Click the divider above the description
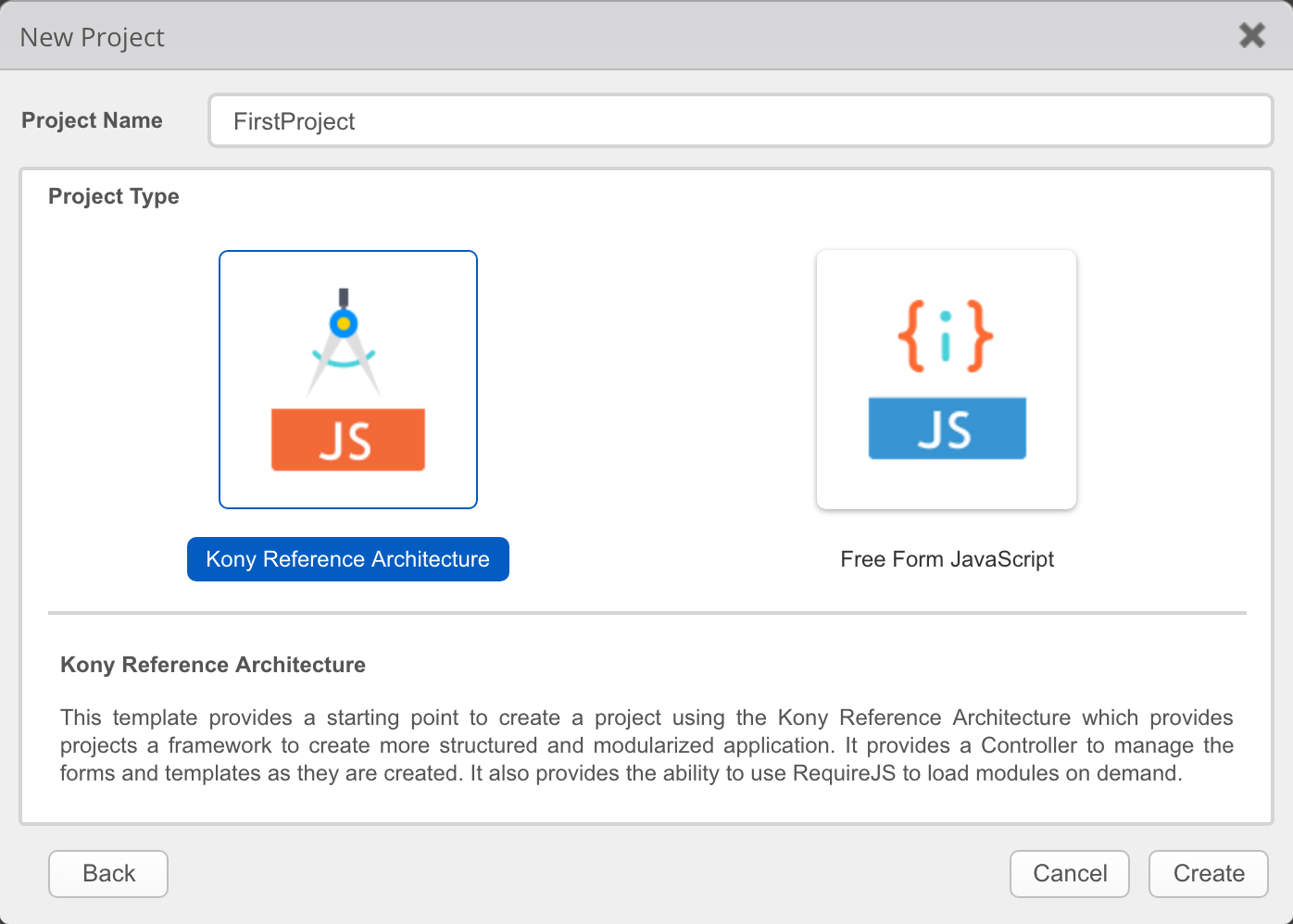Screen dimensions: 1293x924 coord(646,612)
